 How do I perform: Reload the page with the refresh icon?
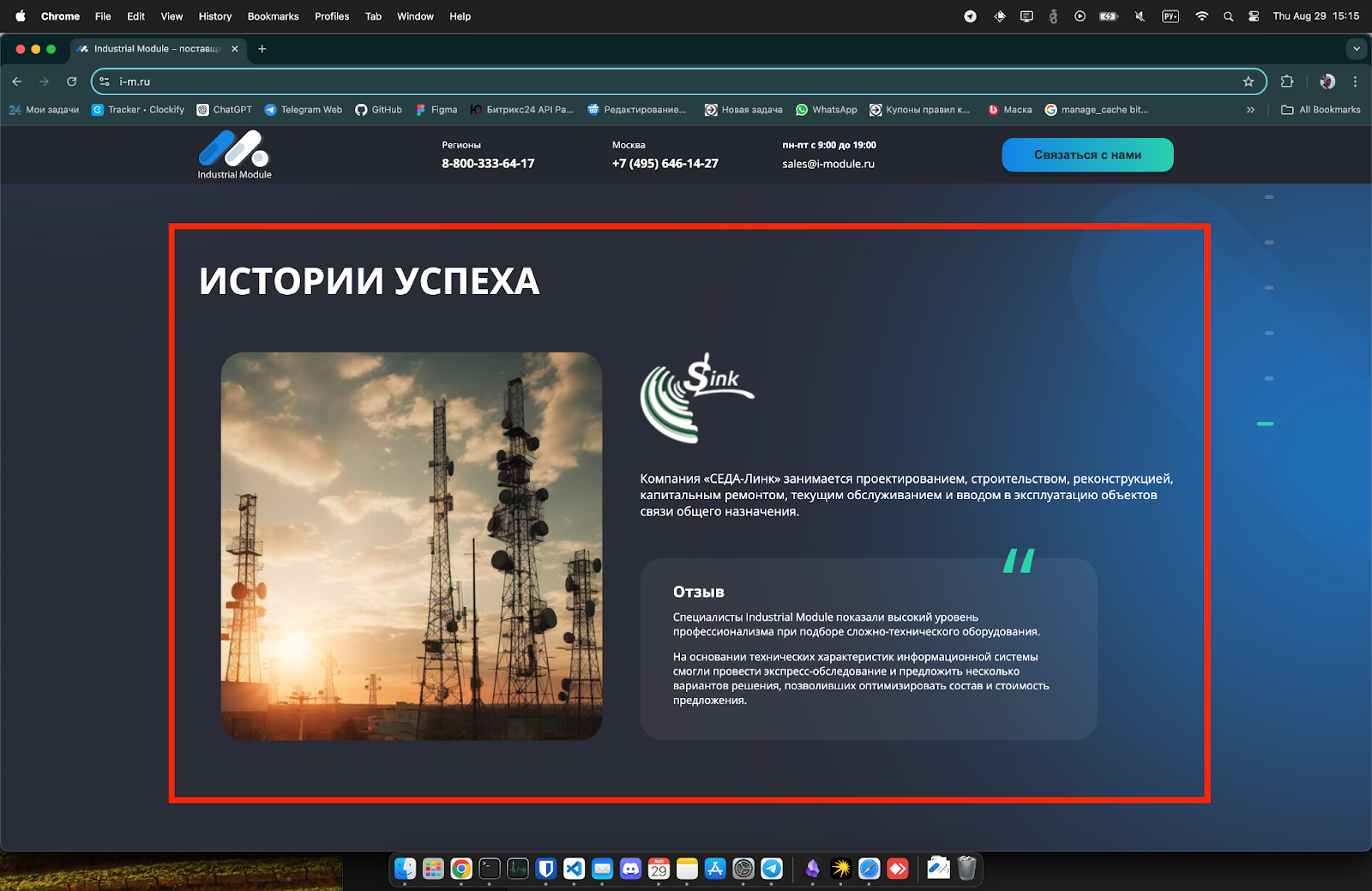coord(72,81)
